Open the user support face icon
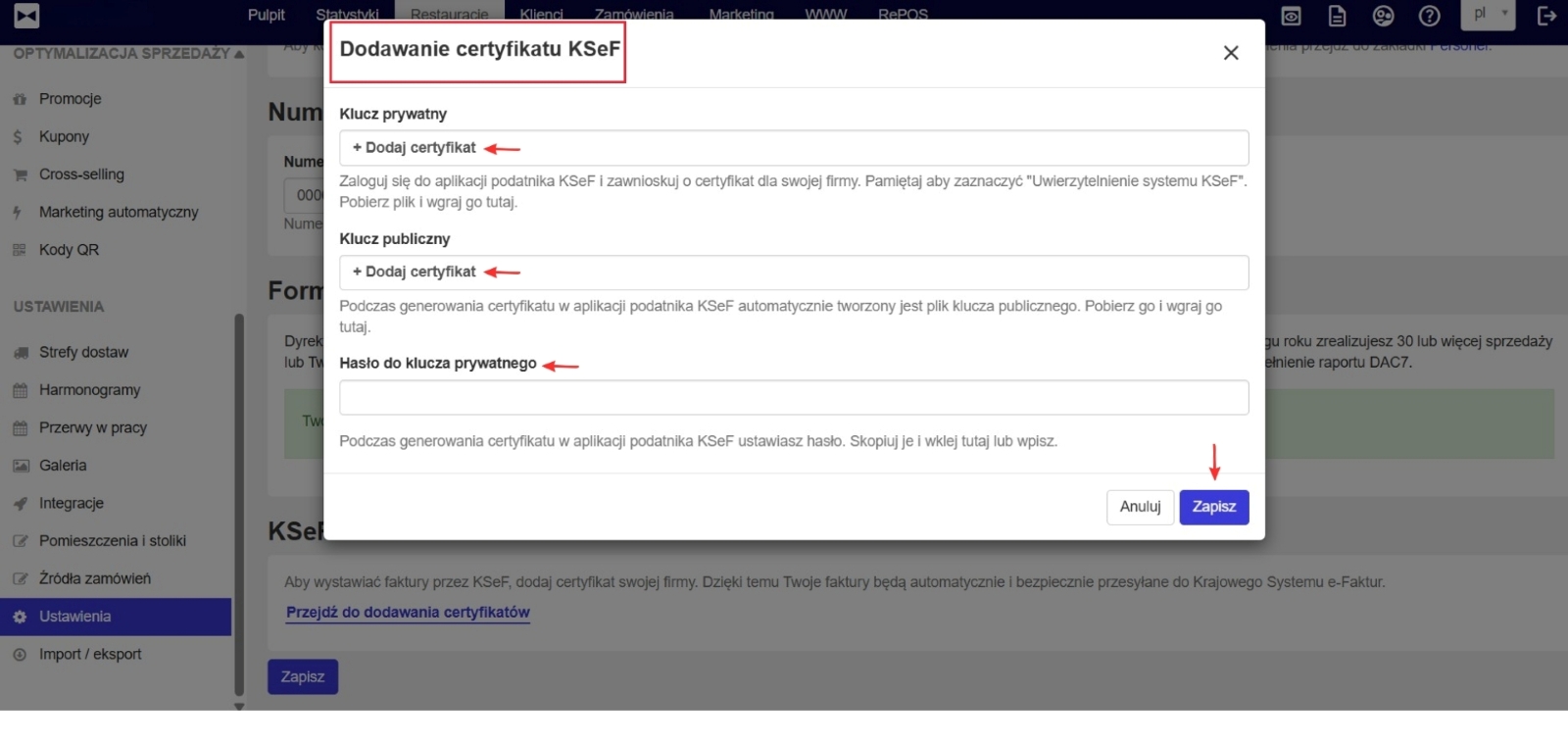Viewport: 1568px width, 744px height. pyautogui.click(x=1383, y=16)
